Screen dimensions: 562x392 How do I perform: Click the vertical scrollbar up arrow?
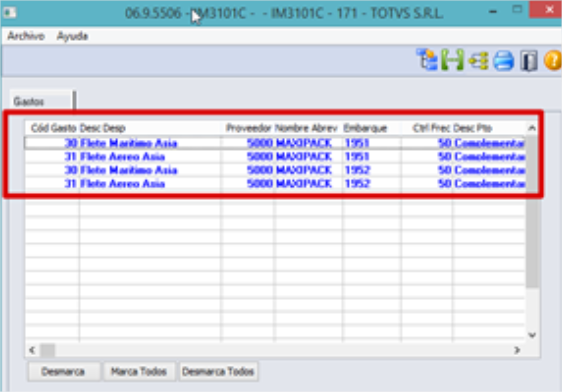click(532, 128)
